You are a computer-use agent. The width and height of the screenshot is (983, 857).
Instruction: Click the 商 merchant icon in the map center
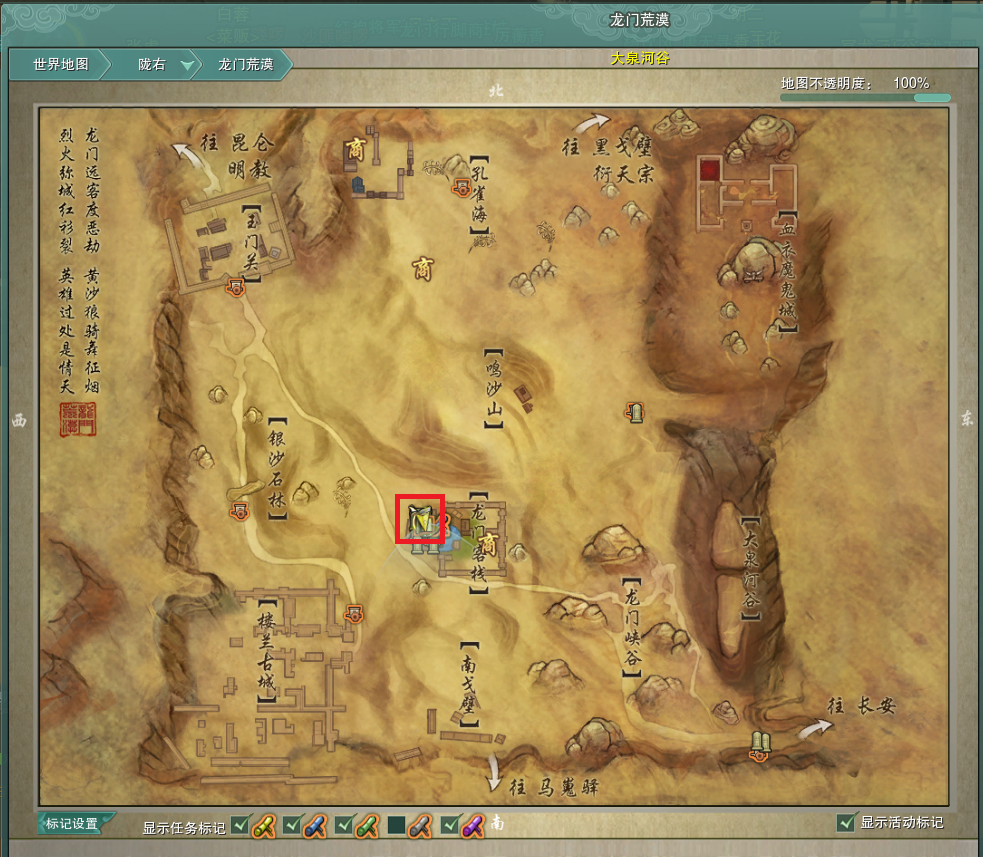[423, 265]
